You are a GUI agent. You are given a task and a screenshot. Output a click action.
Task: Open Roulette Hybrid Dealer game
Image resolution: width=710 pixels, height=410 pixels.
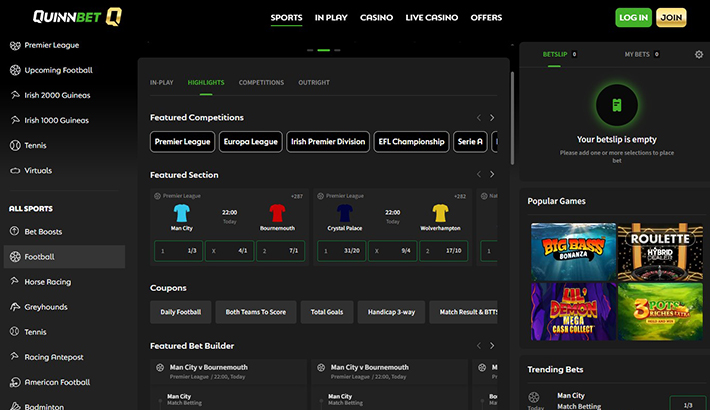[x=660, y=252]
